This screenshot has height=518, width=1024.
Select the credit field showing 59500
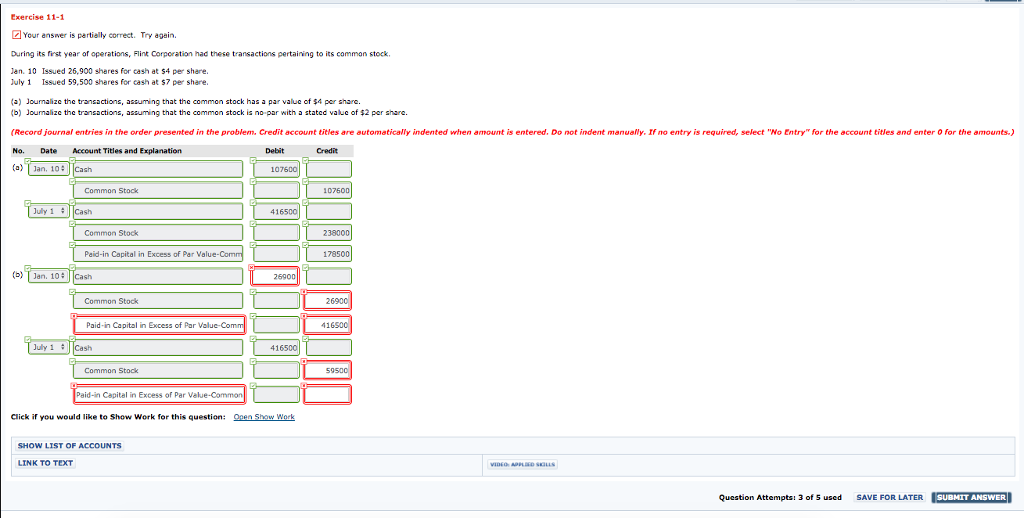[328, 370]
